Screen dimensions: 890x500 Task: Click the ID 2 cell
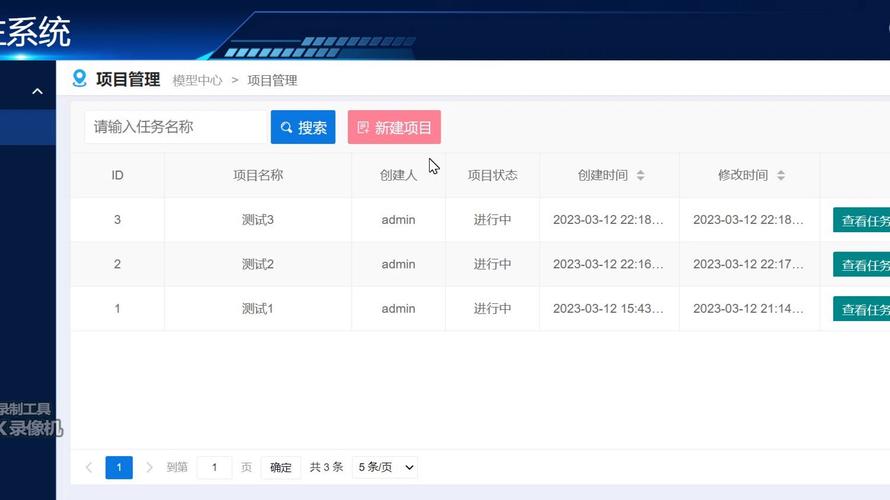tap(117, 264)
